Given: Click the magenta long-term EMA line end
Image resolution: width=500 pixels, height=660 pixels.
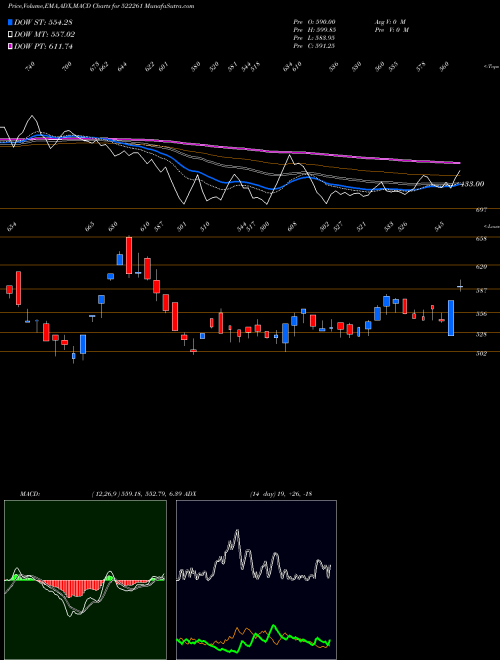Looking at the screenshot, I should 458,162.
